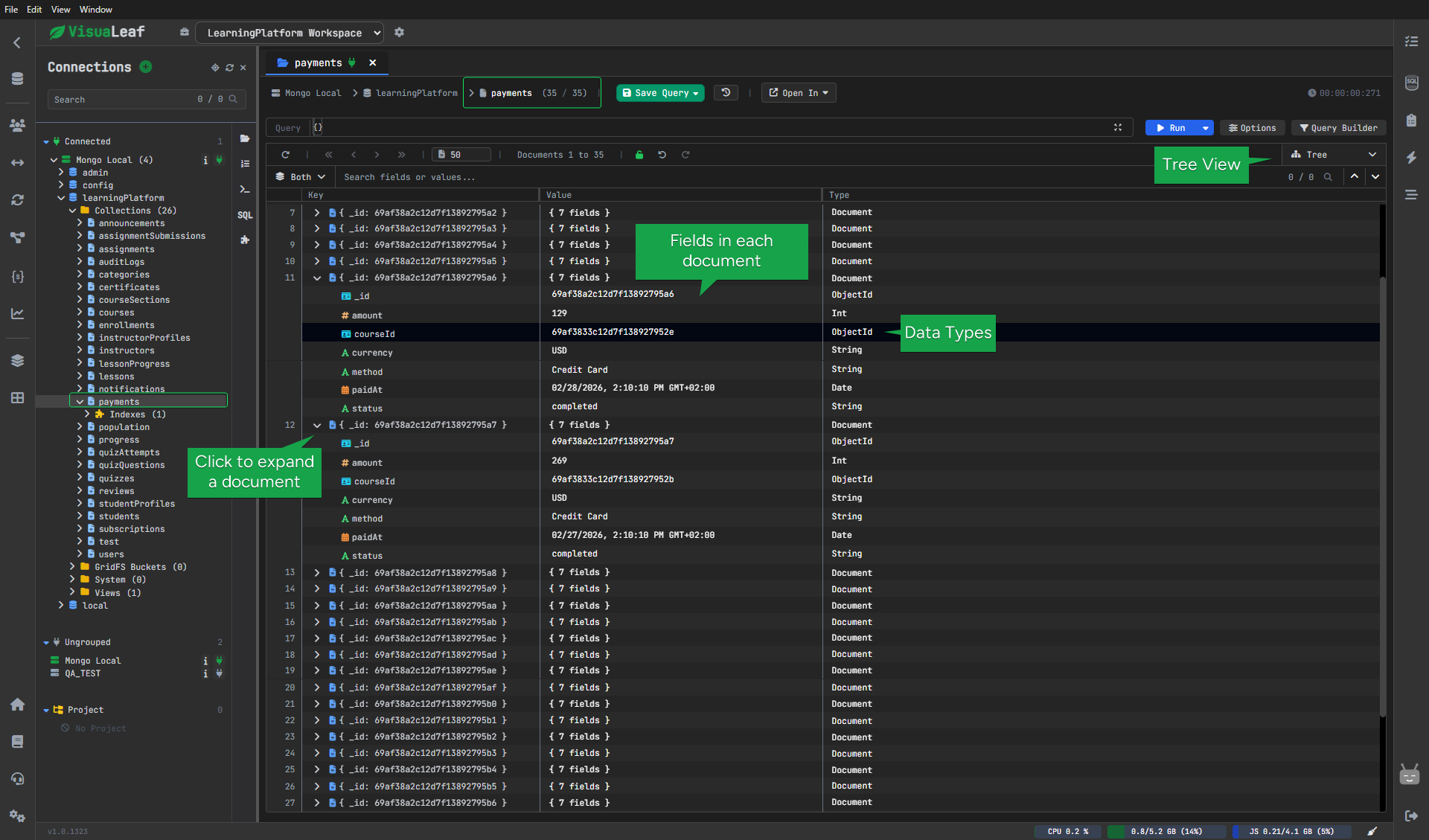Open the View menu
Viewport: 1429px width, 840px height.
tap(60, 9)
